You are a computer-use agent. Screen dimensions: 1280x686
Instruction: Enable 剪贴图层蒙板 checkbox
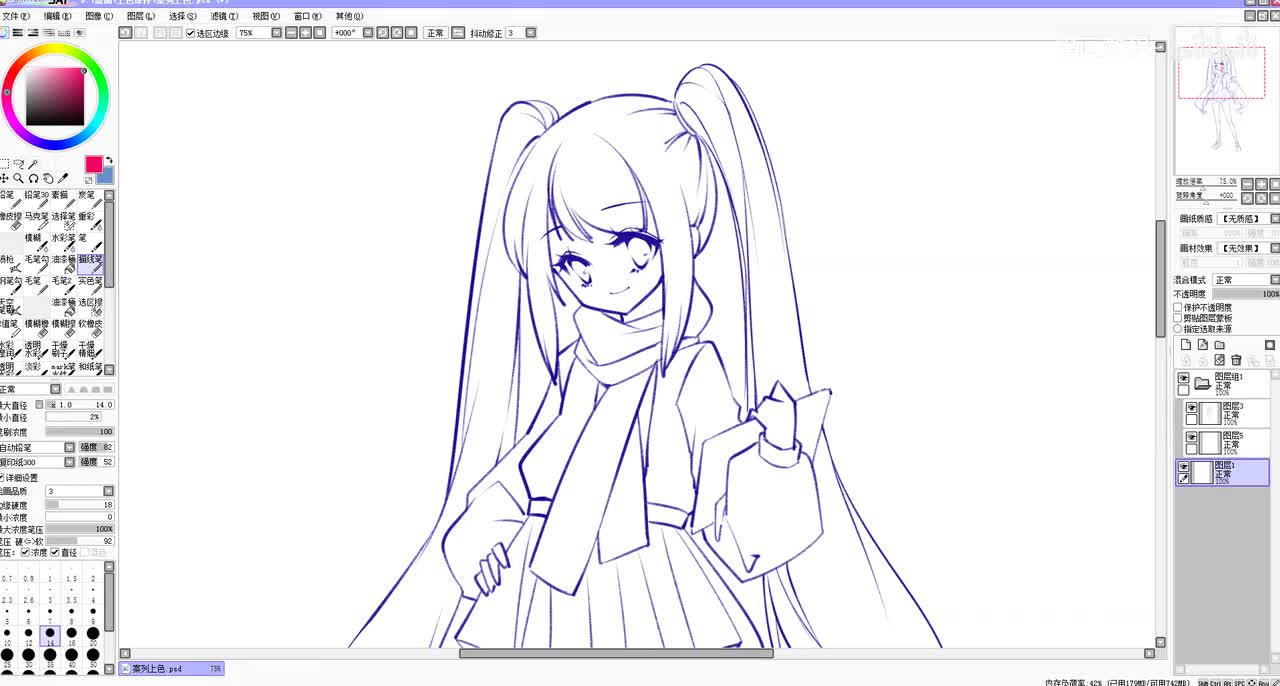tap(1177, 318)
